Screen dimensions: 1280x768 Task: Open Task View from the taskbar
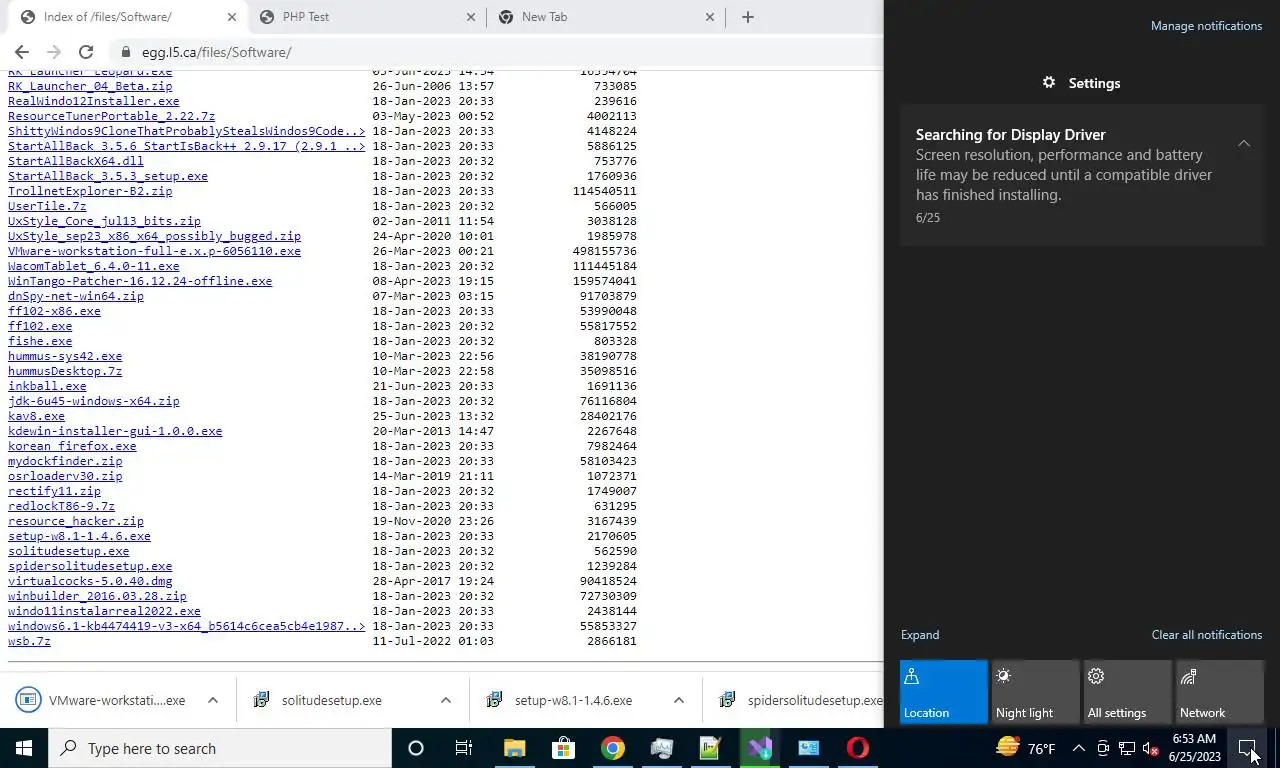tap(464, 748)
